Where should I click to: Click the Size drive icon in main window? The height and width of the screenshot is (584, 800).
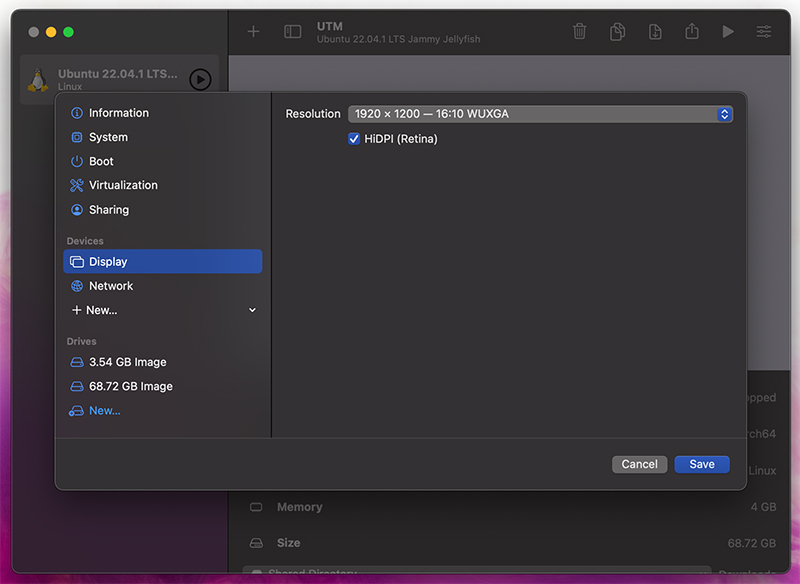coord(256,543)
